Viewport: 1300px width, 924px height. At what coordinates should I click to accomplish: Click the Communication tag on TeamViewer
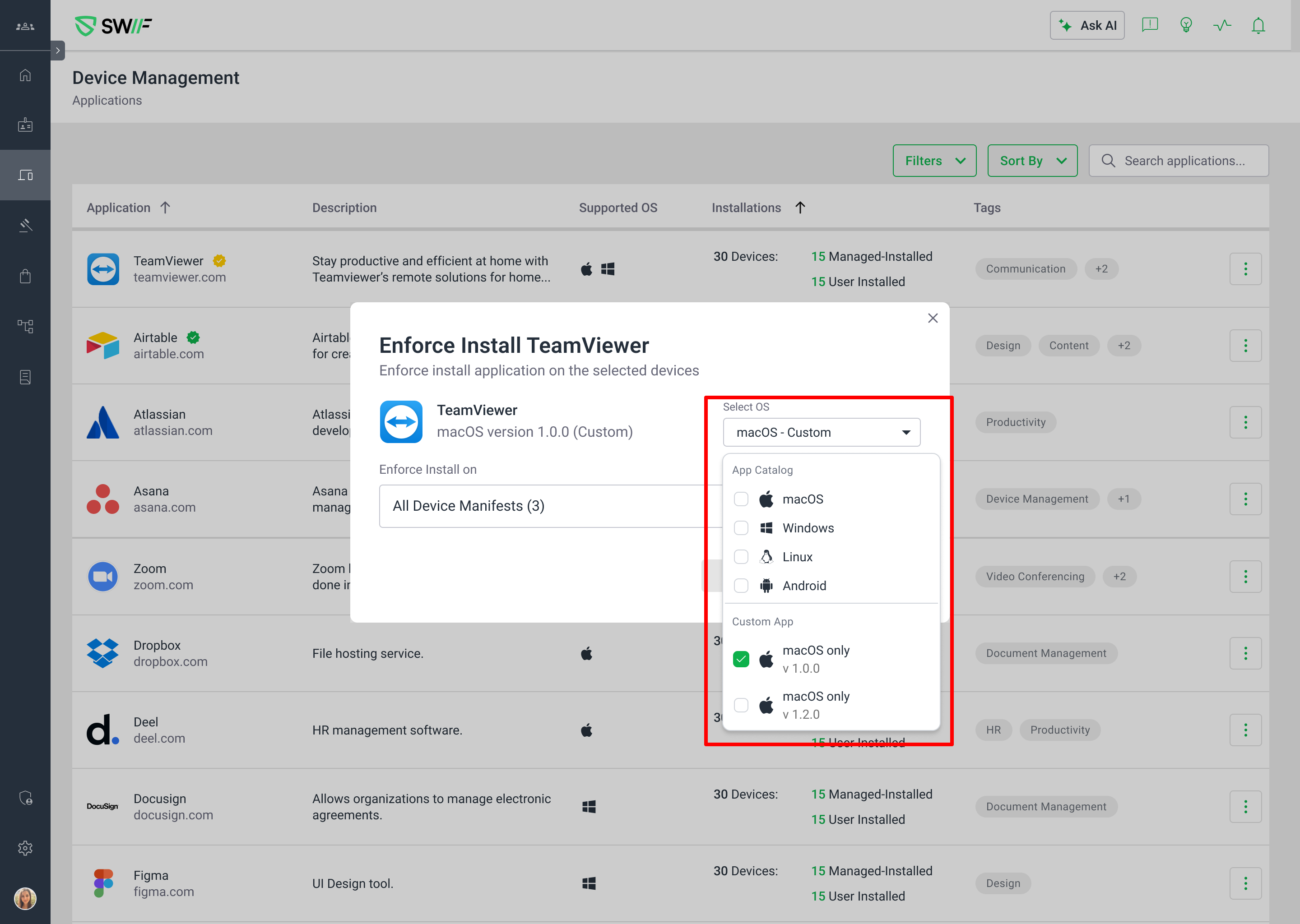[x=1025, y=269]
